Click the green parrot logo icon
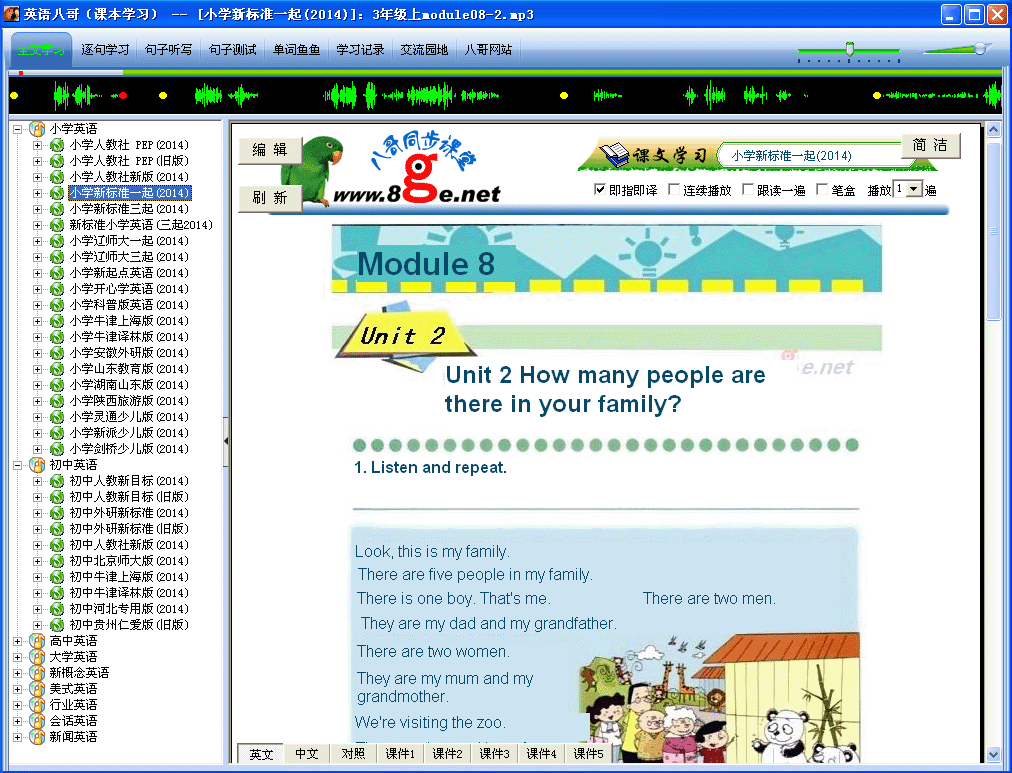 [314, 170]
